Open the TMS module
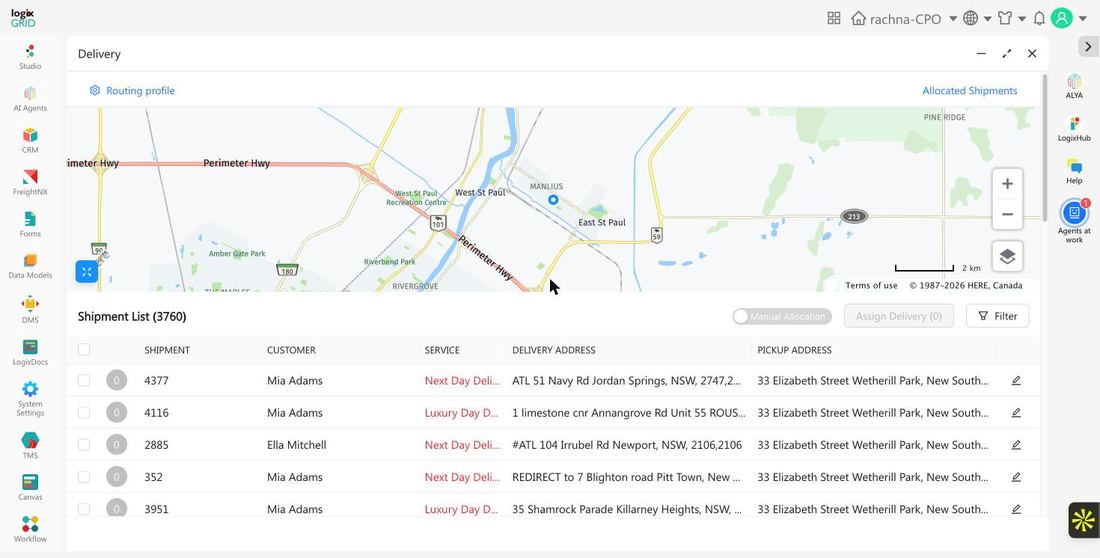This screenshot has height=558, width=1100. pos(29,446)
